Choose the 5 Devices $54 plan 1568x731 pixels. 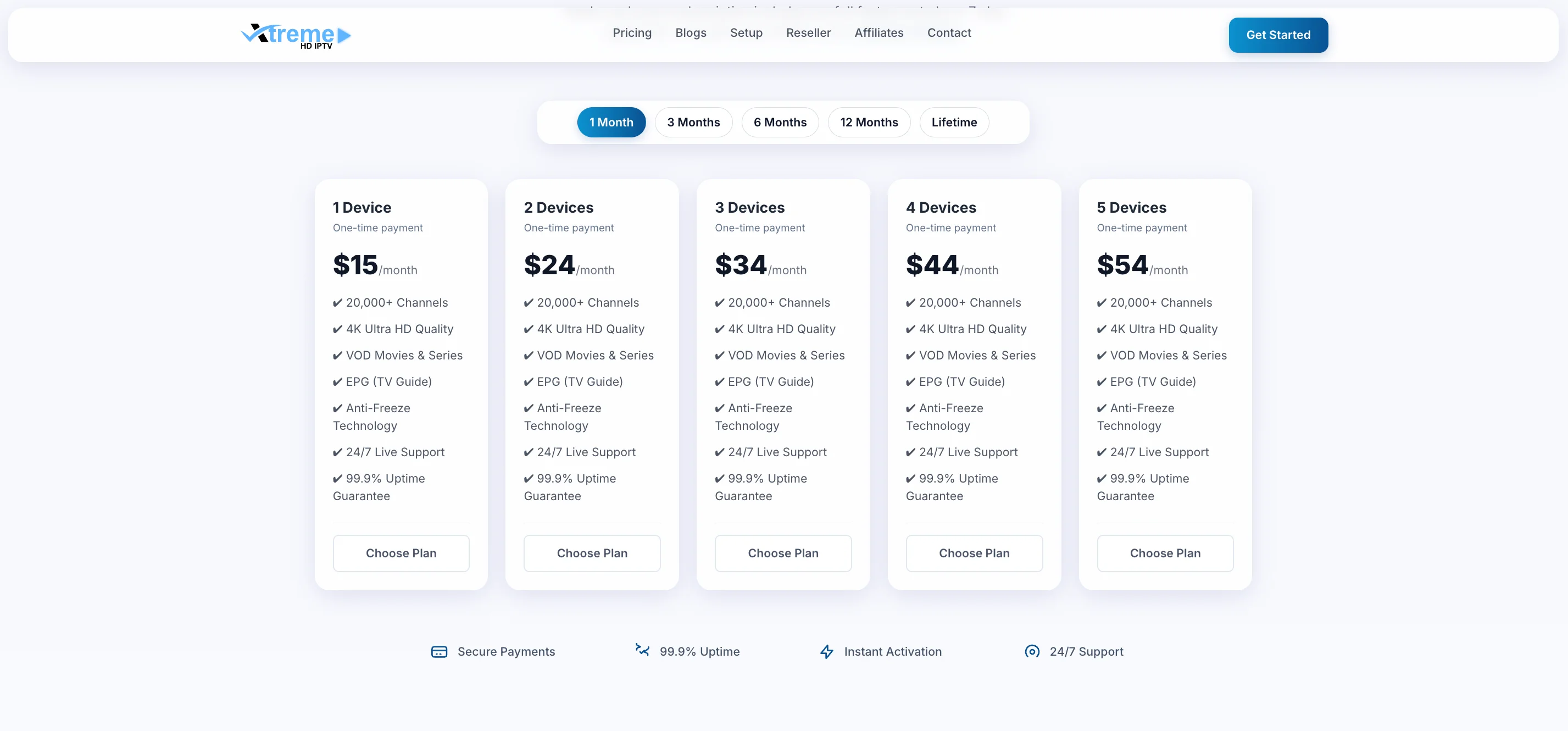coord(1164,553)
